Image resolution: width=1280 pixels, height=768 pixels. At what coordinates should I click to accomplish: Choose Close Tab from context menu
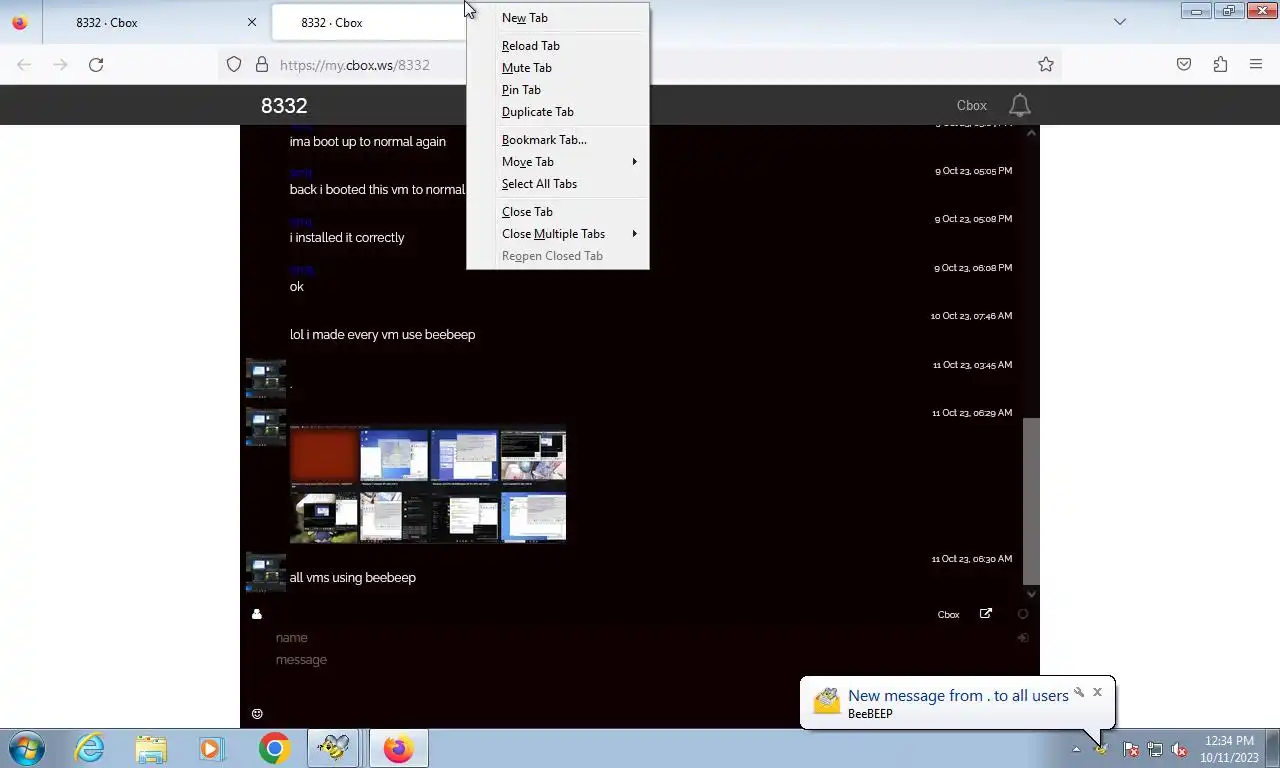[558, 212]
